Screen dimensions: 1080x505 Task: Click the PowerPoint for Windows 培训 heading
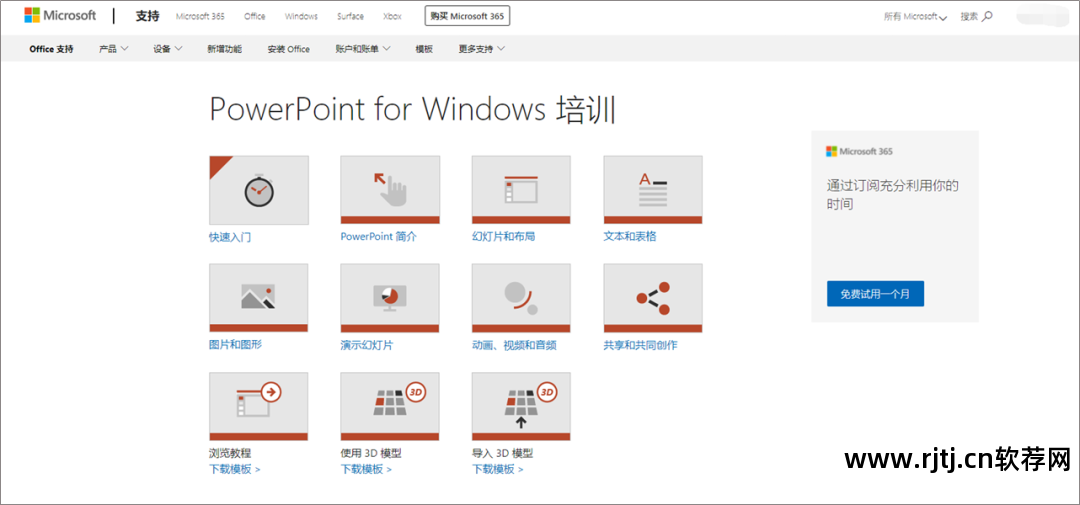(x=412, y=110)
